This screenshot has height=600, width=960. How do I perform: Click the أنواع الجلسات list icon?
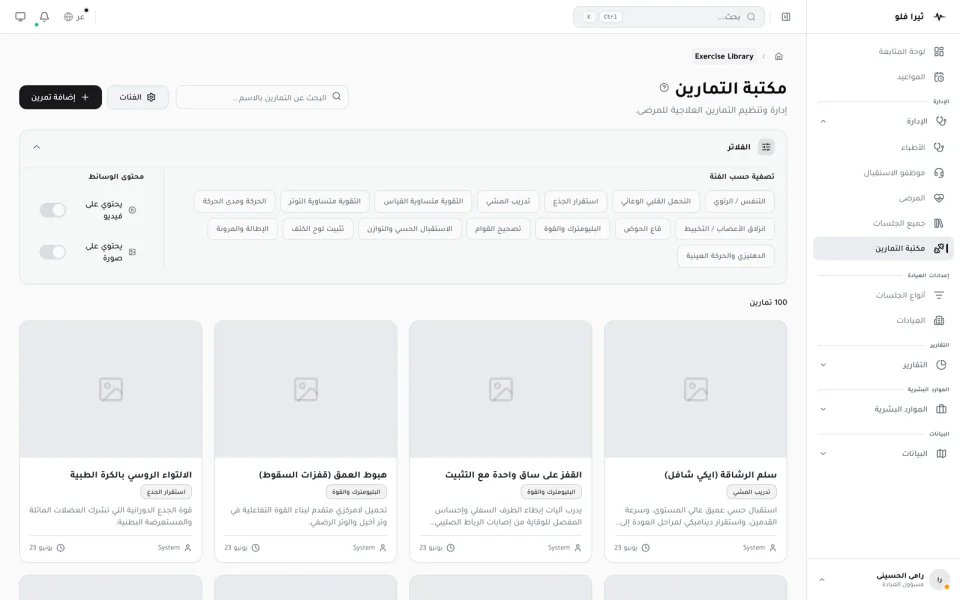939,295
